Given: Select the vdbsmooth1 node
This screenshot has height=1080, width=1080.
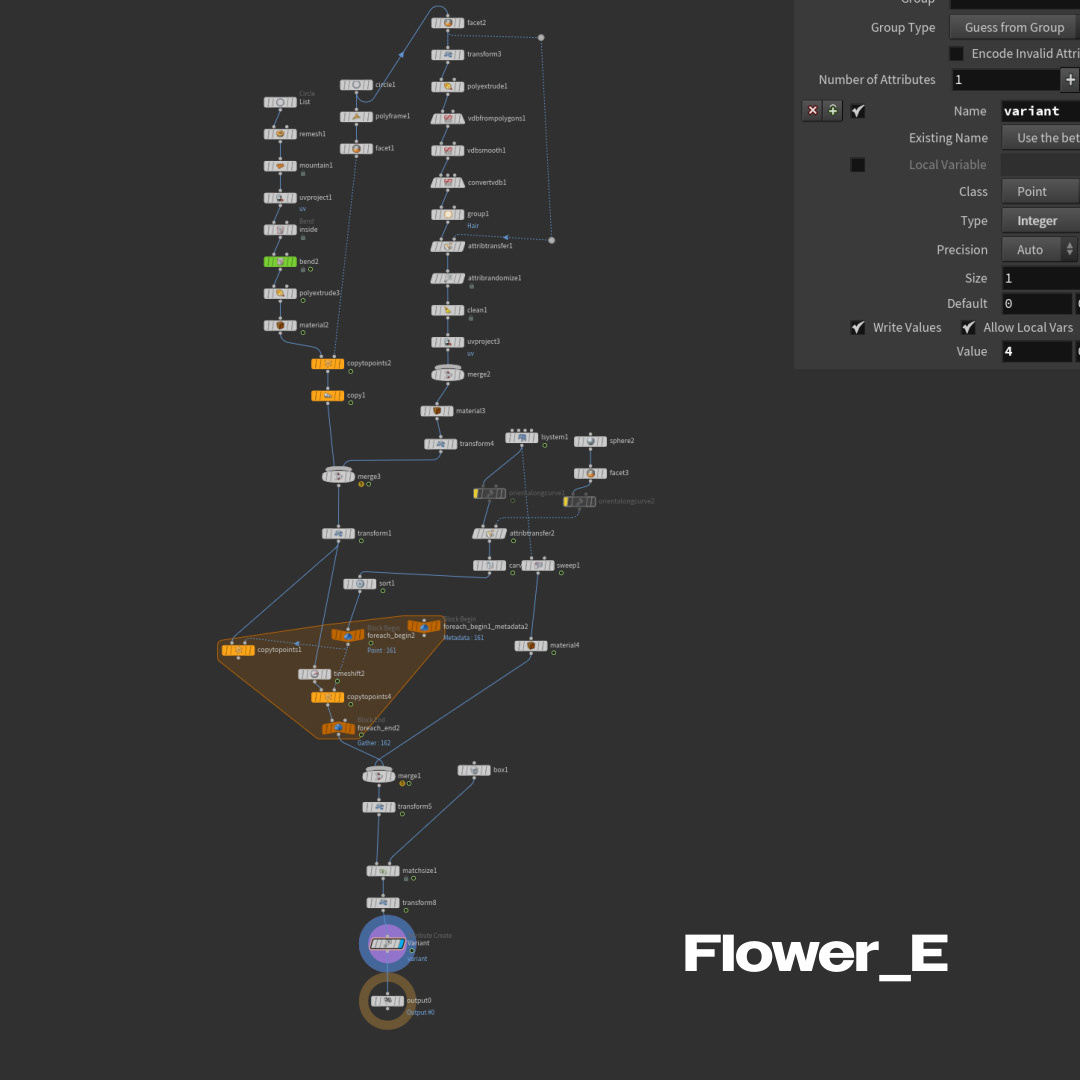Looking at the screenshot, I should pos(448,150).
